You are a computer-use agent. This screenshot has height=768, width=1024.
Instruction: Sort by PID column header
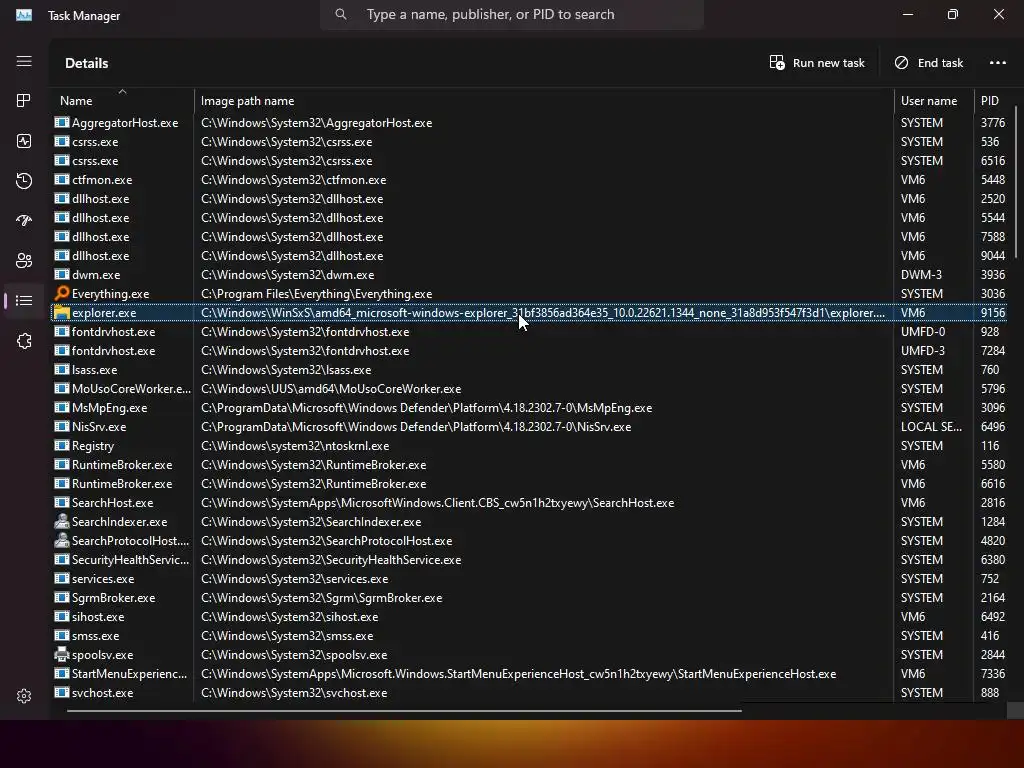(x=993, y=101)
